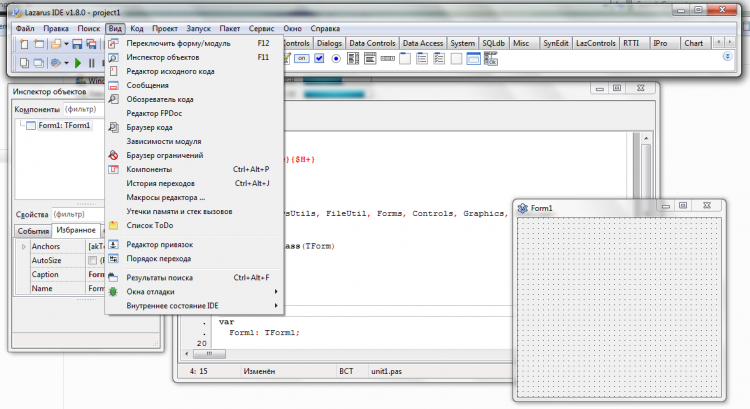Click the New unit toolbar icon
This screenshot has width=750, height=409.
23,44
